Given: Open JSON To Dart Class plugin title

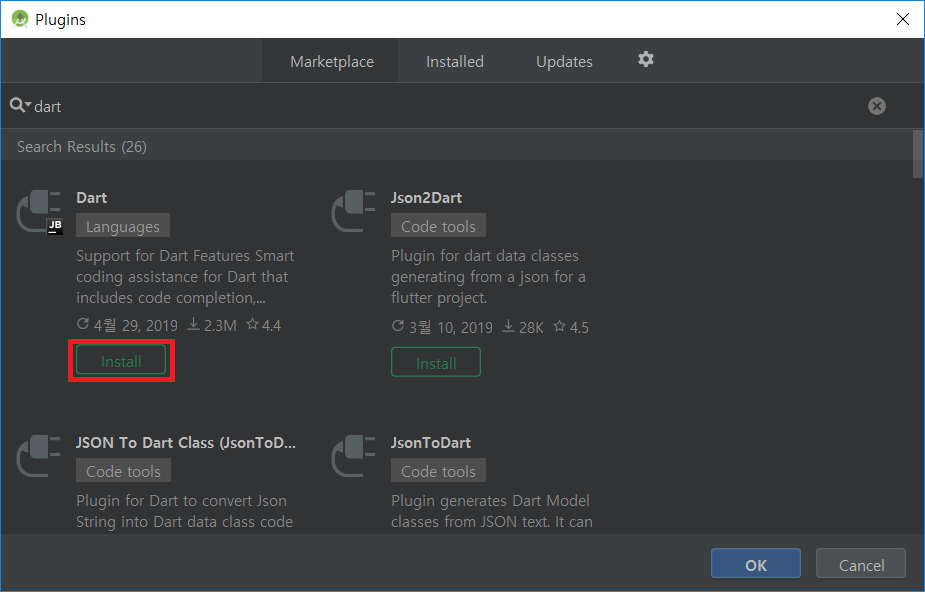Looking at the screenshot, I should pos(186,442).
